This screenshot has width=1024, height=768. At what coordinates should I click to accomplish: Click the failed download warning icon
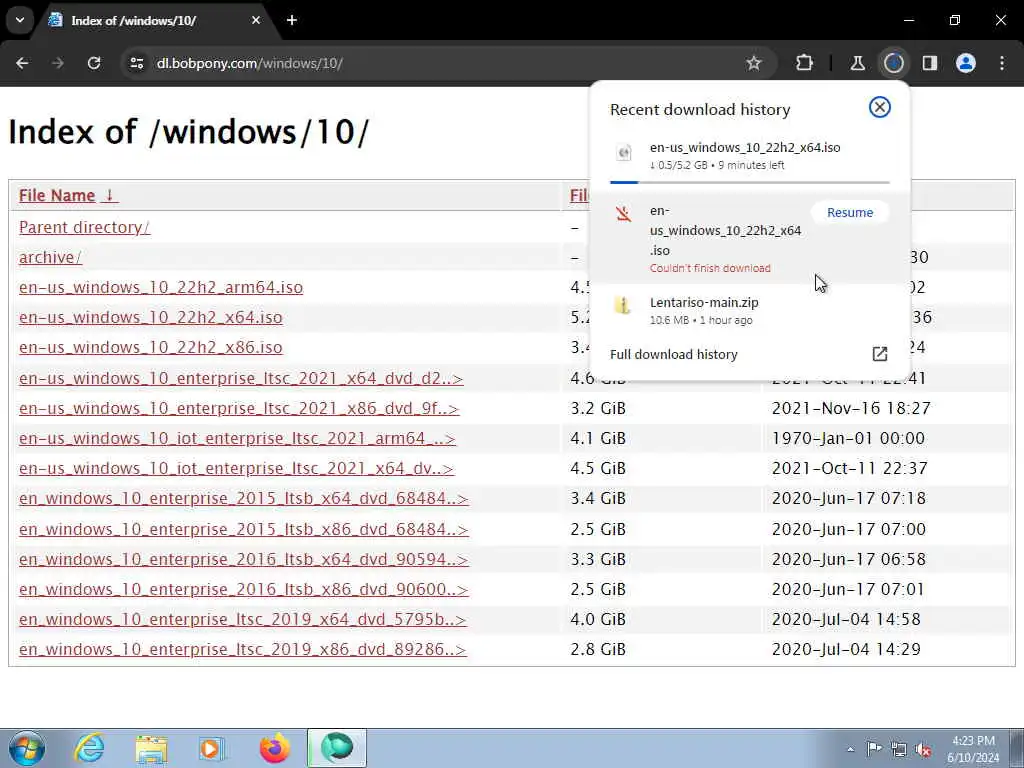tap(624, 214)
